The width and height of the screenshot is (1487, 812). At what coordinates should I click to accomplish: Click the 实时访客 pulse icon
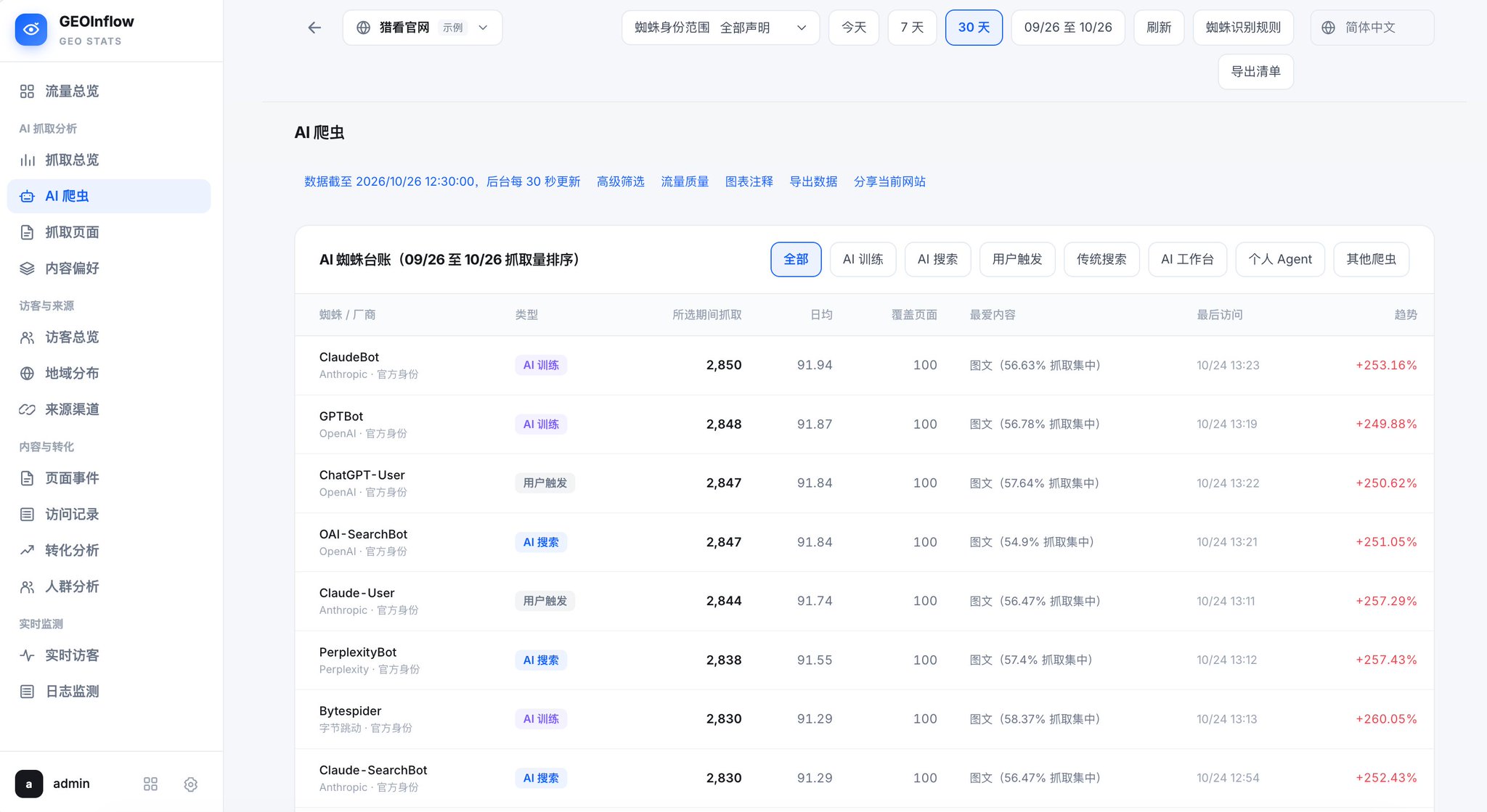pyautogui.click(x=27, y=655)
